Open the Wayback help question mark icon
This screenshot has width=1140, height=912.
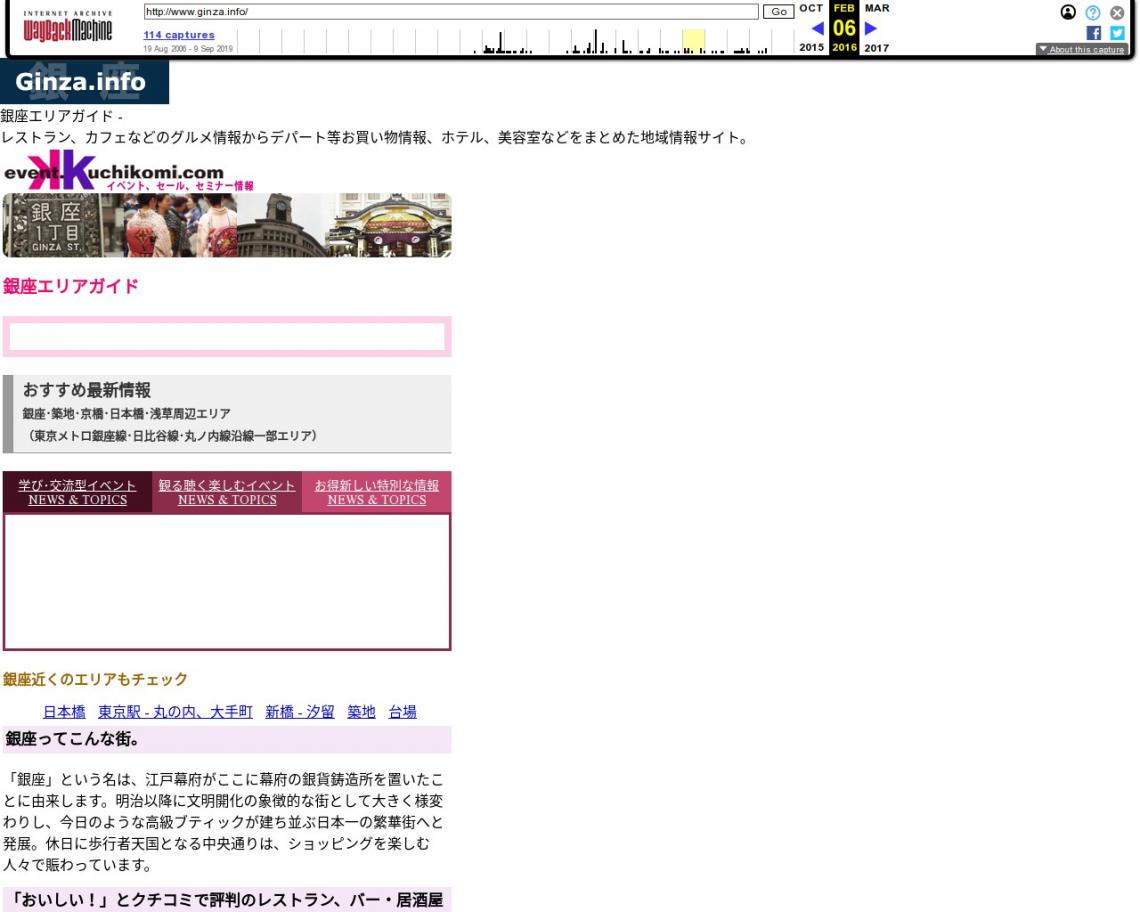1092,12
